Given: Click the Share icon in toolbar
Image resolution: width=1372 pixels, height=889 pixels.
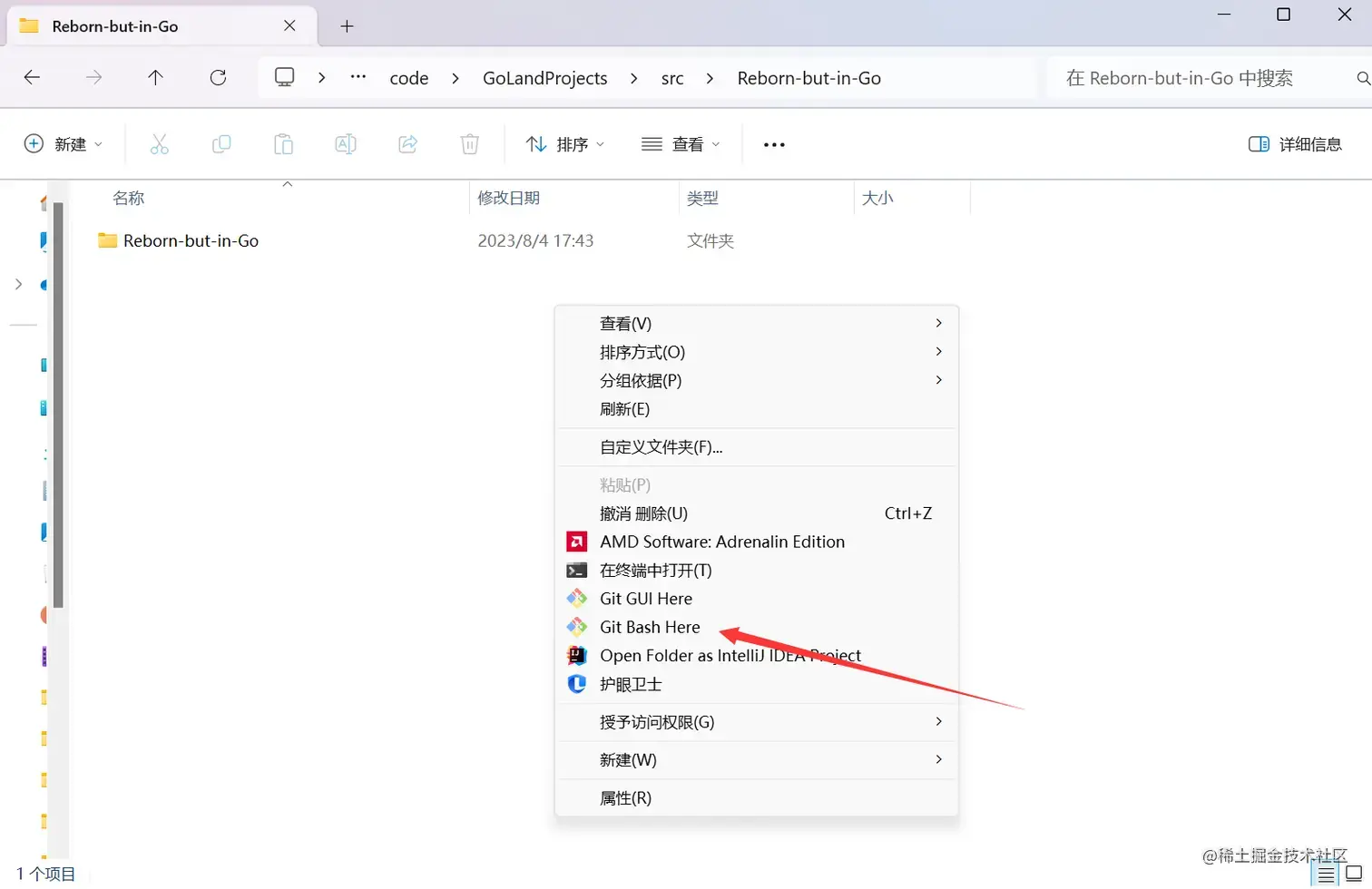Looking at the screenshot, I should [x=408, y=144].
